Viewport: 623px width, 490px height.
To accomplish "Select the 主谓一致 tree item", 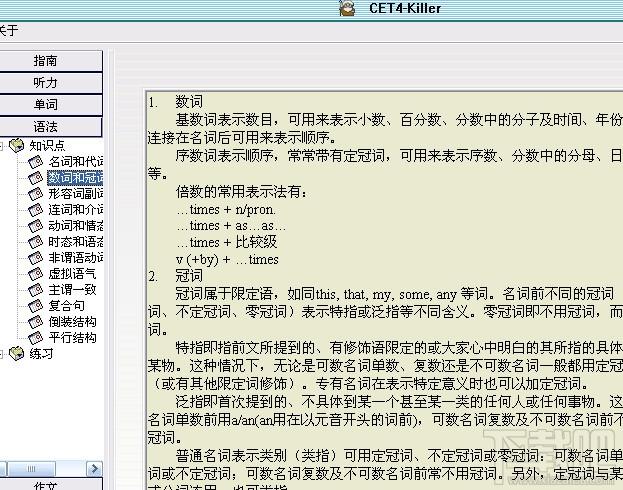I will 72,290.
